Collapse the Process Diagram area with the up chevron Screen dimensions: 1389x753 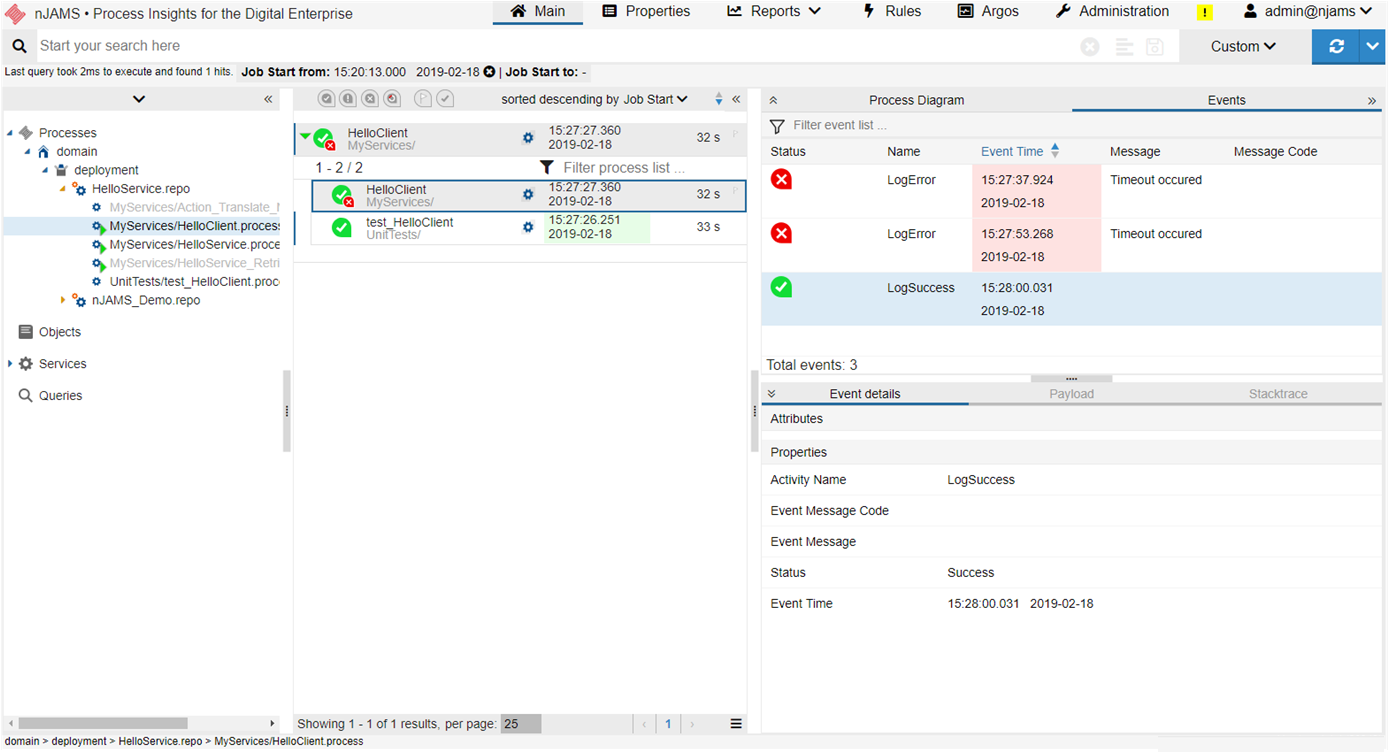tap(773, 101)
